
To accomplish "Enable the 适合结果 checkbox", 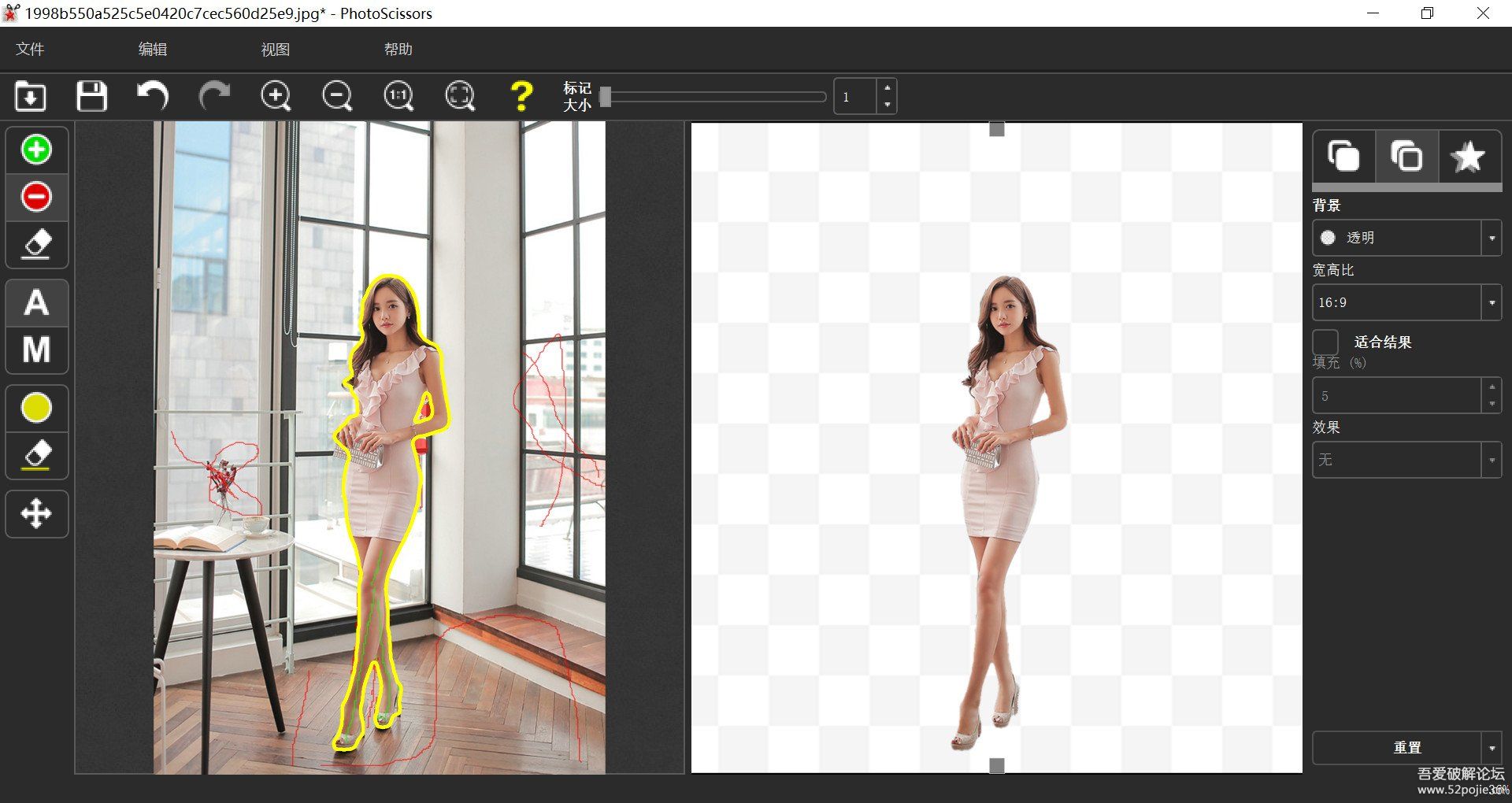I will point(1325,342).
